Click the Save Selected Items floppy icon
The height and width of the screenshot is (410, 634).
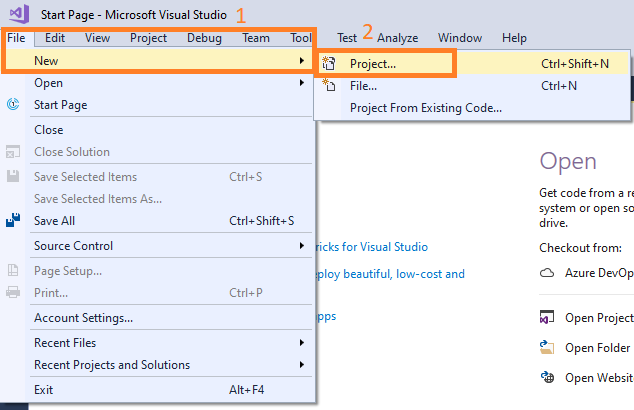click(x=13, y=176)
